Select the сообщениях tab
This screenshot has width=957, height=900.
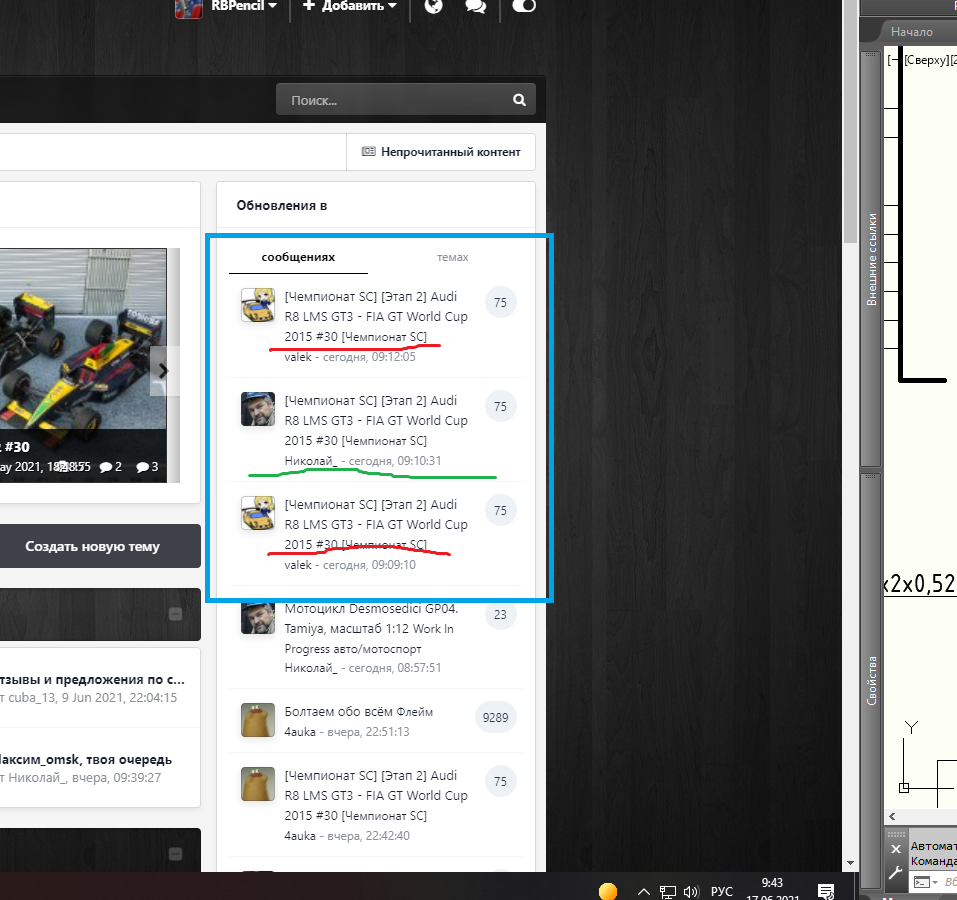pyautogui.click(x=298, y=257)
